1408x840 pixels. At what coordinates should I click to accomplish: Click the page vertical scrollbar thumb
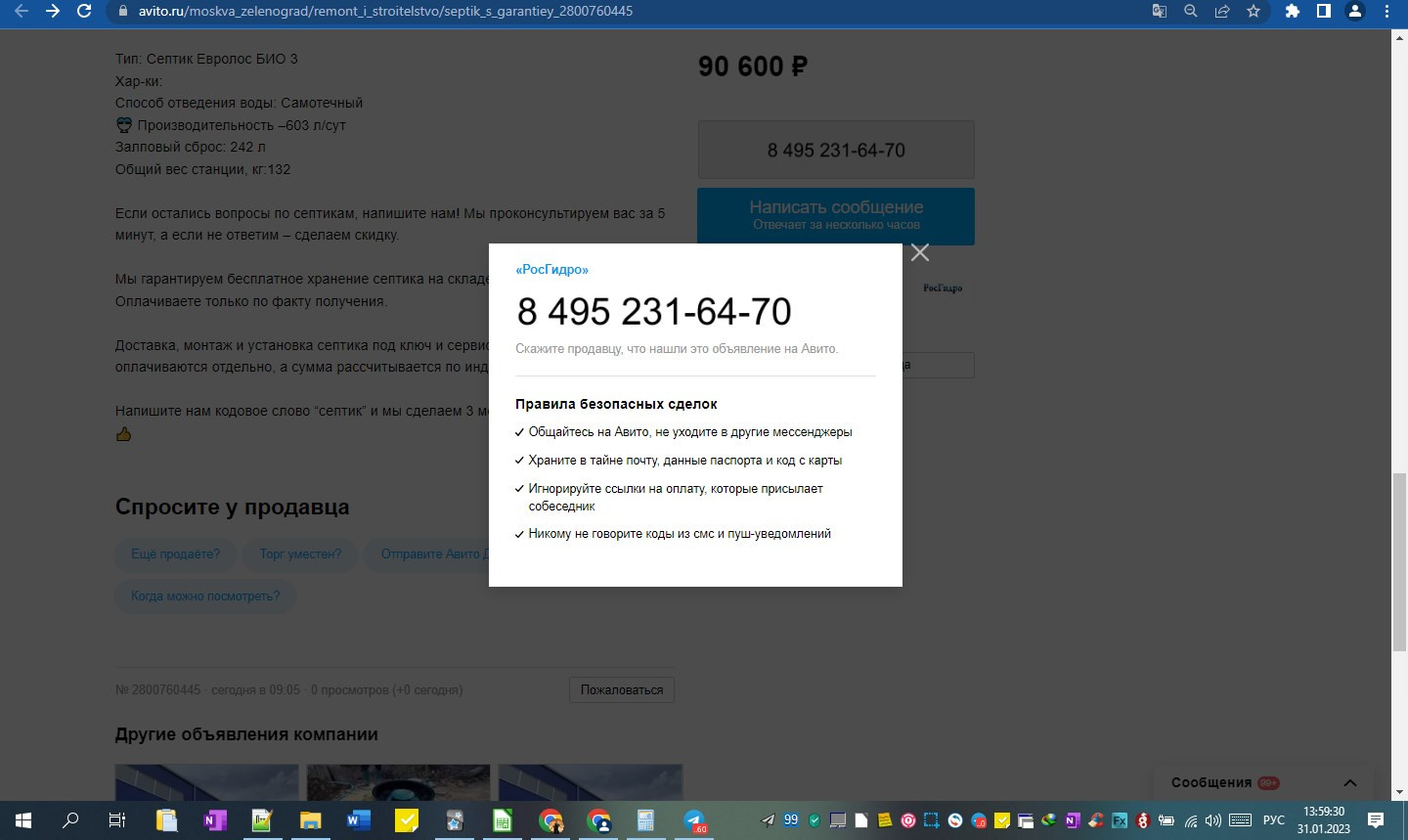1399,562
